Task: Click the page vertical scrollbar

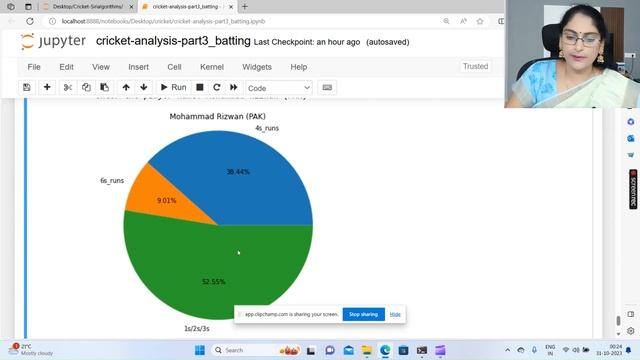Action: click(618, 321)
